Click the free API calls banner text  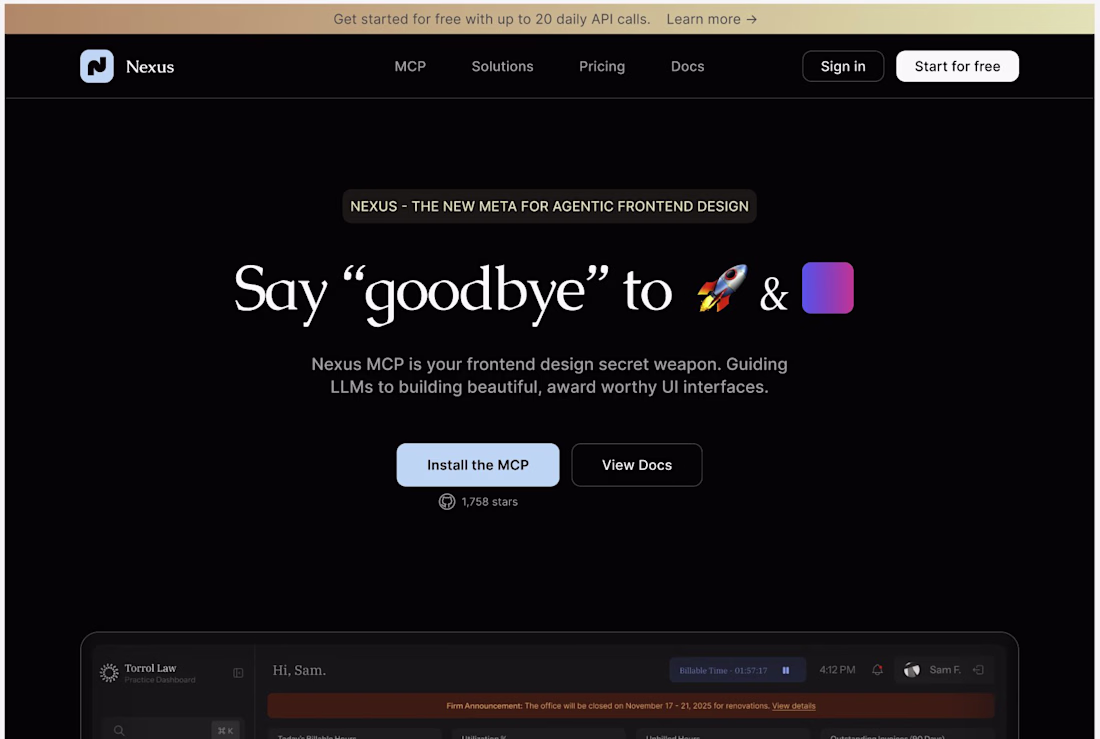(492, 19)
